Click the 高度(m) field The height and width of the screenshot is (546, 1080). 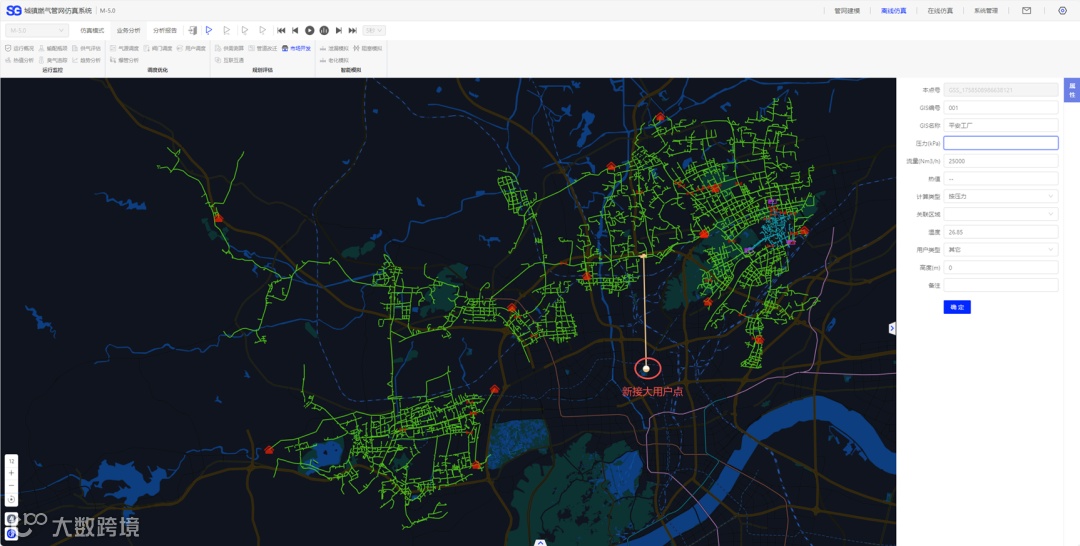point(1001,267)
